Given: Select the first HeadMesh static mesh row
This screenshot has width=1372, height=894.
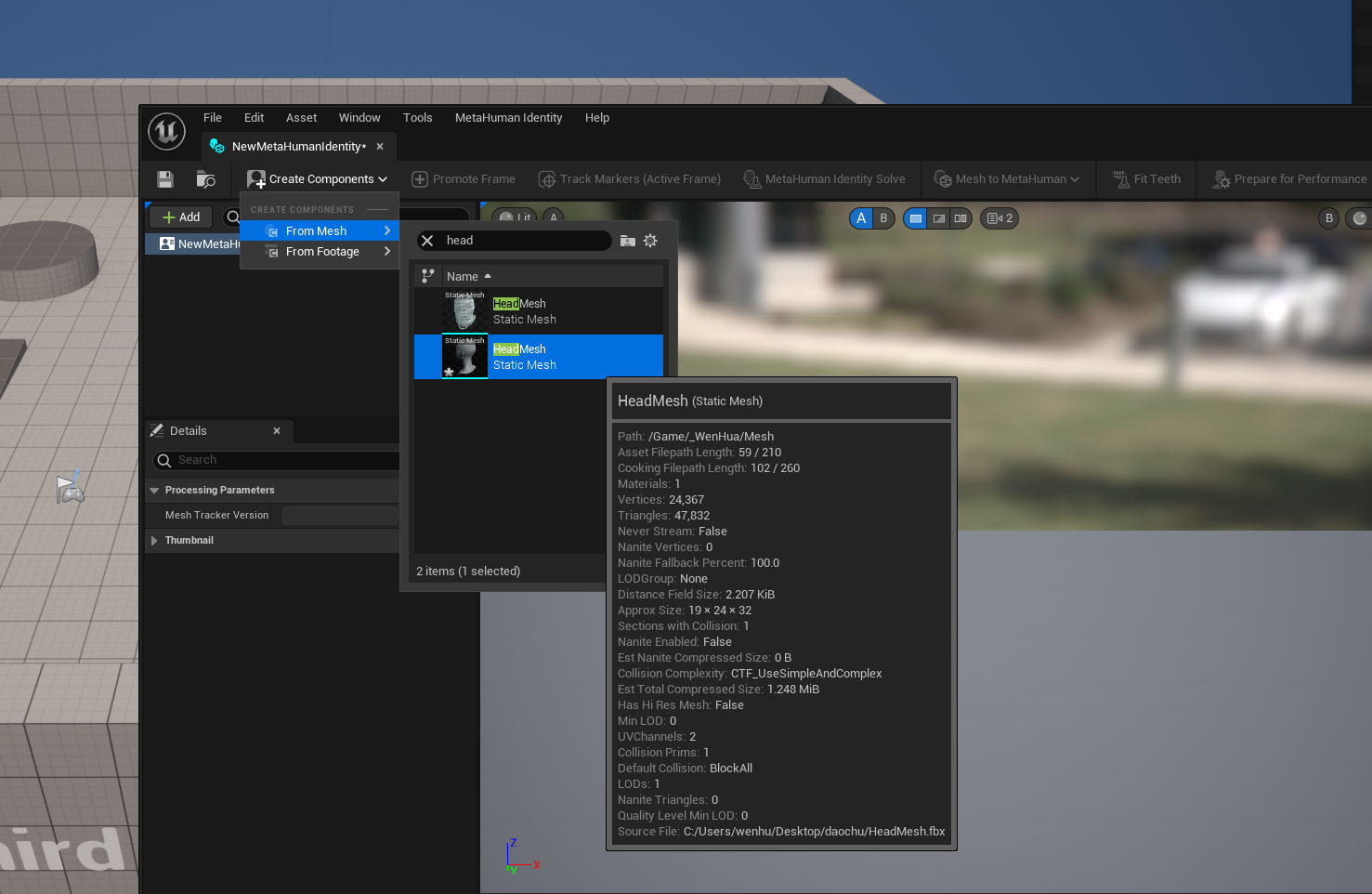Looking at the screenshot, I should 539,311.
